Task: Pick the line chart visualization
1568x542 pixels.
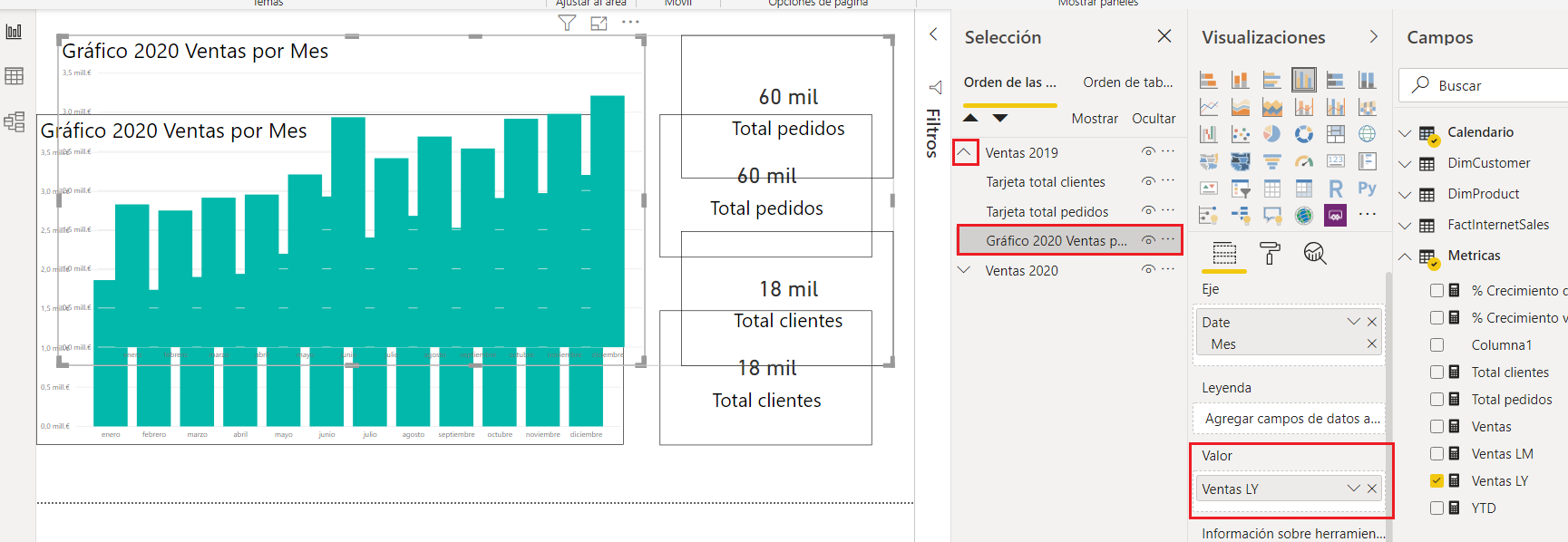Action: [x=1209, y=108]
